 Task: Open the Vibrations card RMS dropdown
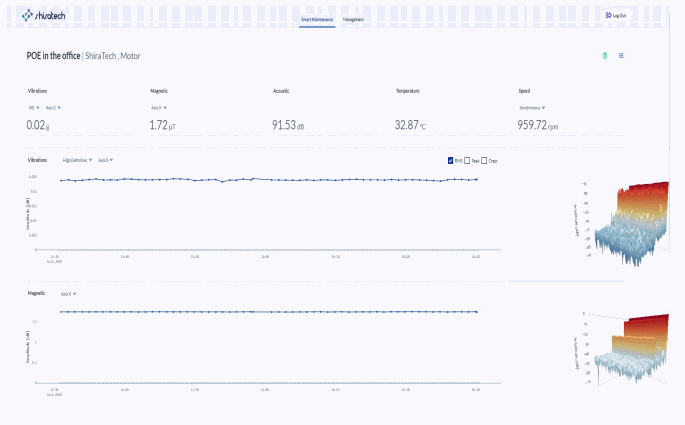[x=33, y=107]
